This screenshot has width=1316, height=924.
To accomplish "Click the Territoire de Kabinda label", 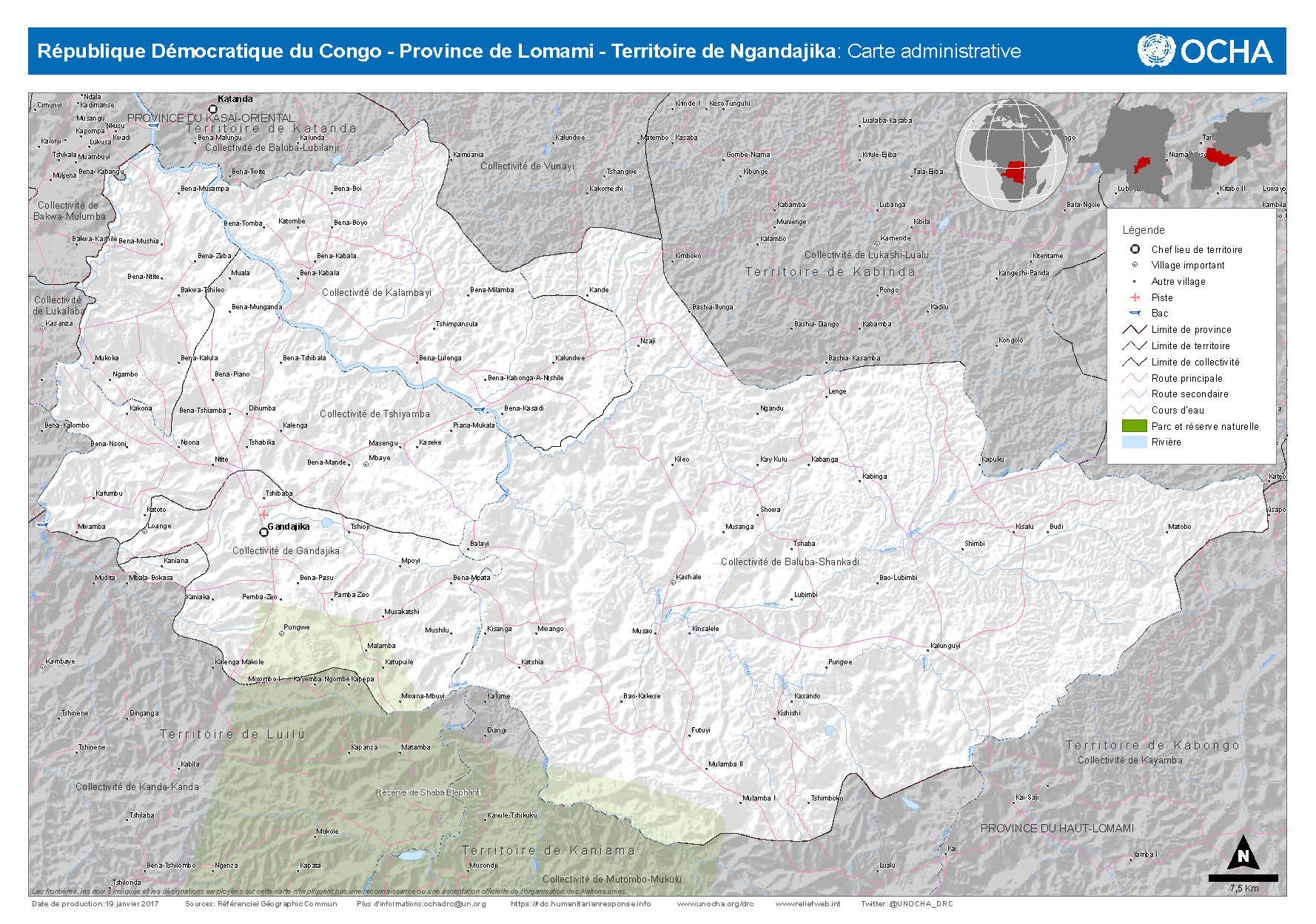I will [830, 272].
